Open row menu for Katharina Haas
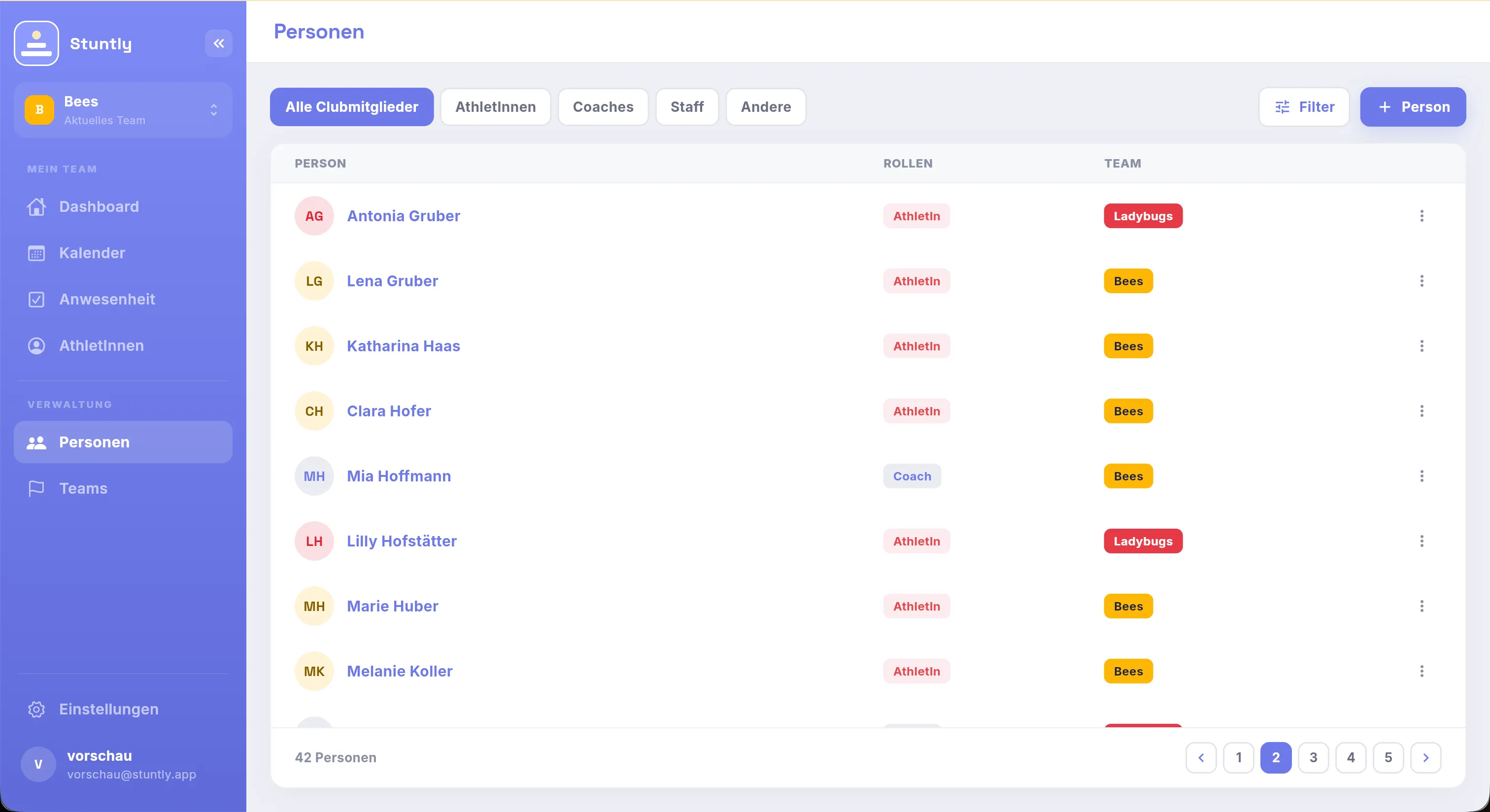 [1422, 346]
